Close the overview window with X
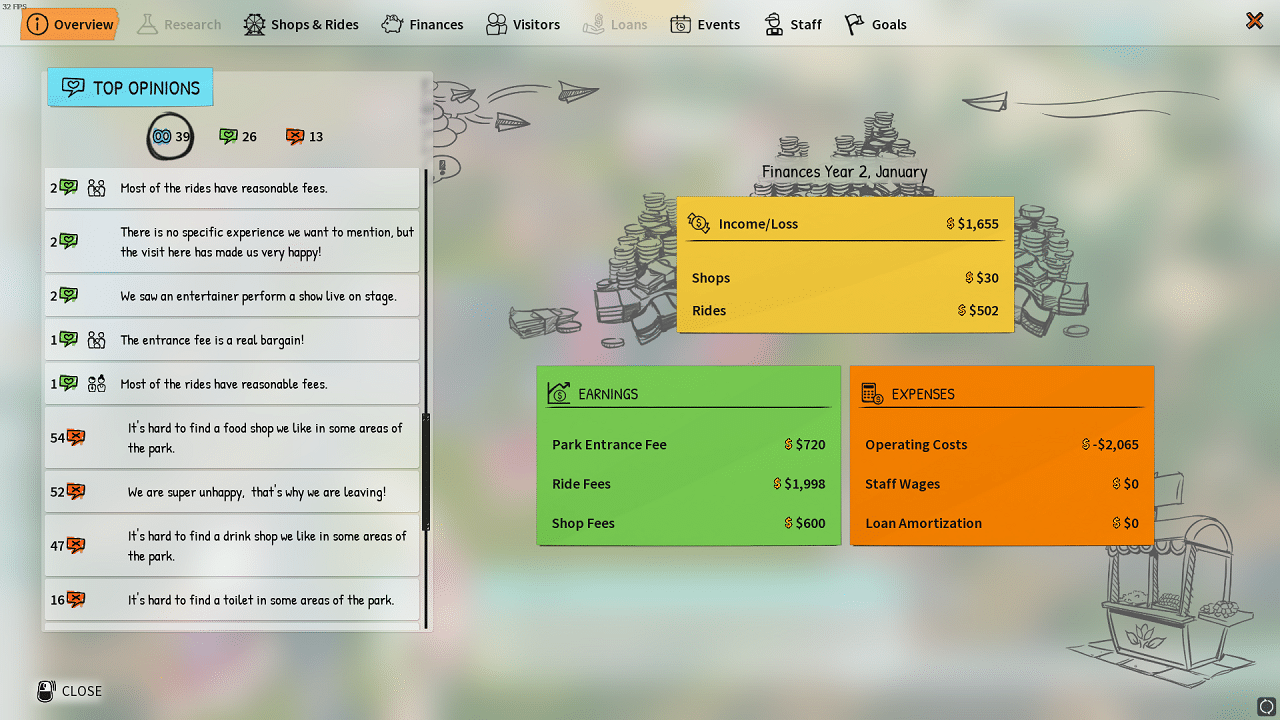 [1254, 21]
